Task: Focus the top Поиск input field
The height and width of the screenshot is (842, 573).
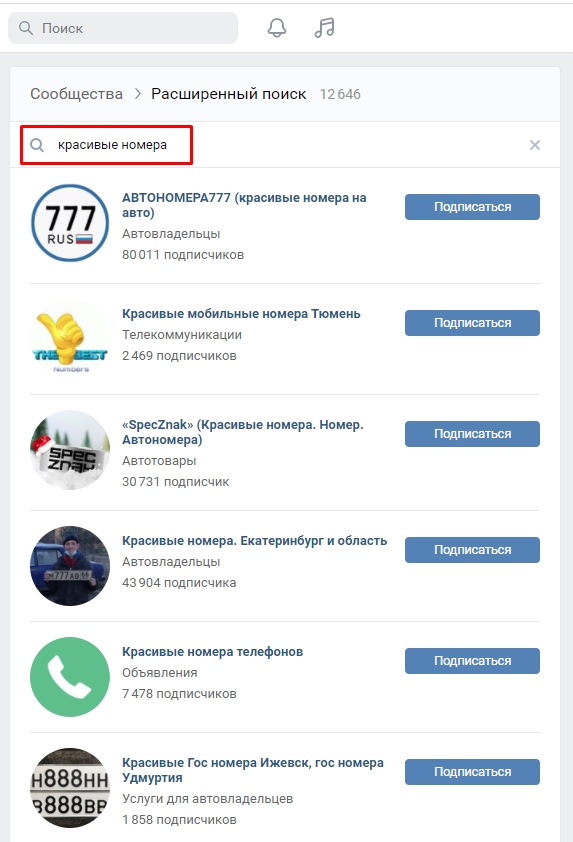Action: point(123,28)
